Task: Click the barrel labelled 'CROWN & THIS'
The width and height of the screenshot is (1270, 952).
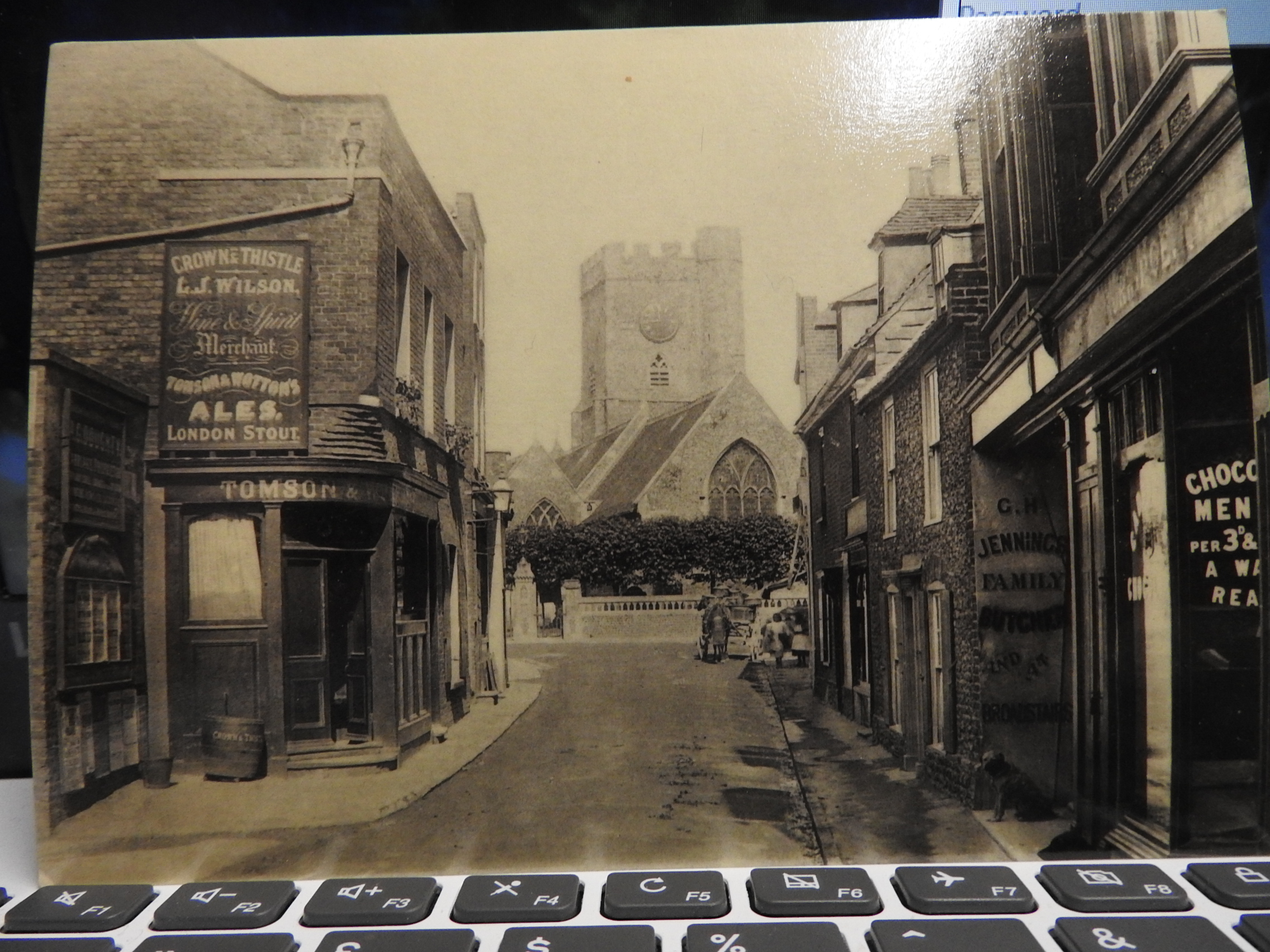Action: click(233, 746)
